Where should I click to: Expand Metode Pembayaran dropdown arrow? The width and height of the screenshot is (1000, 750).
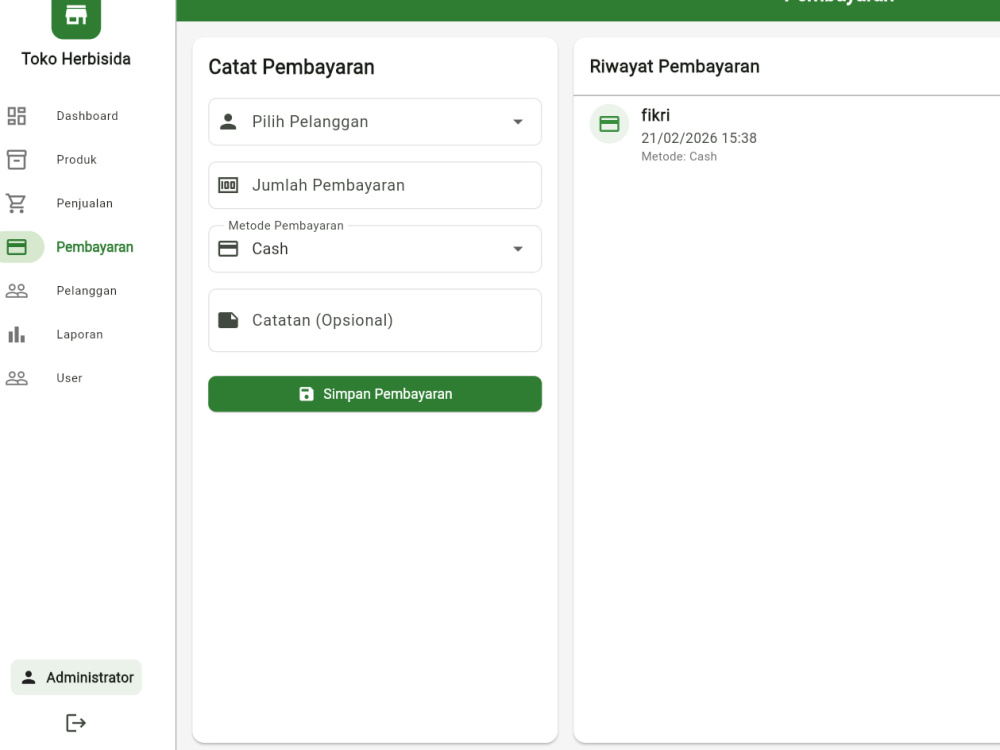(518, 249)
